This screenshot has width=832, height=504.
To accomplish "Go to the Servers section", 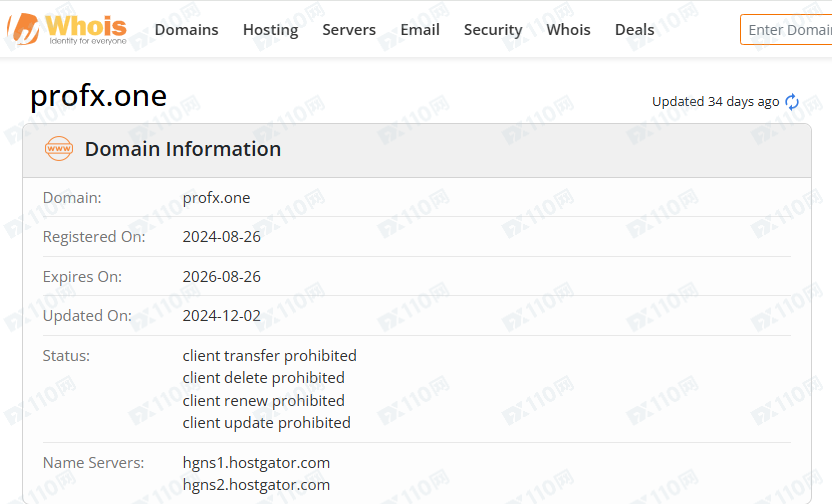I will coord(349,30).
